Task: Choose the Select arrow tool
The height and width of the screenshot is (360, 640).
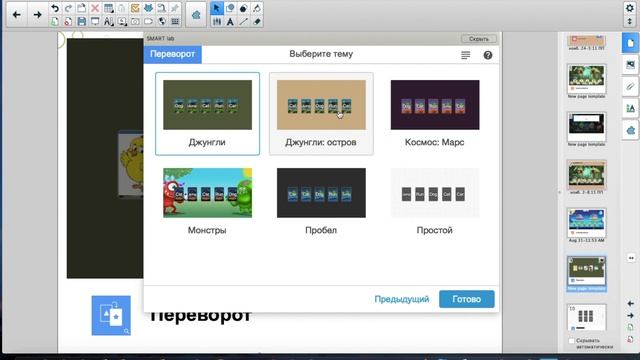Action: click(217, 8)
